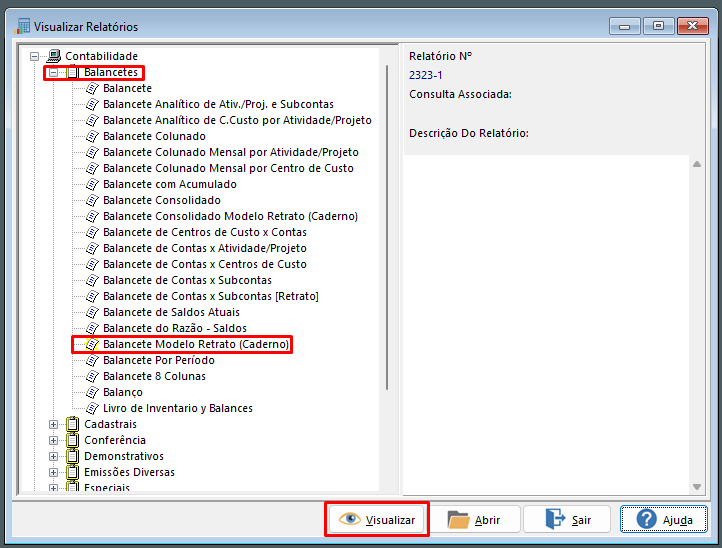Image resolution: width=722 pixels, height=548 pixels.
Task: Click icon beside Balancete Por Período
Action: click(x=93, y=360)
